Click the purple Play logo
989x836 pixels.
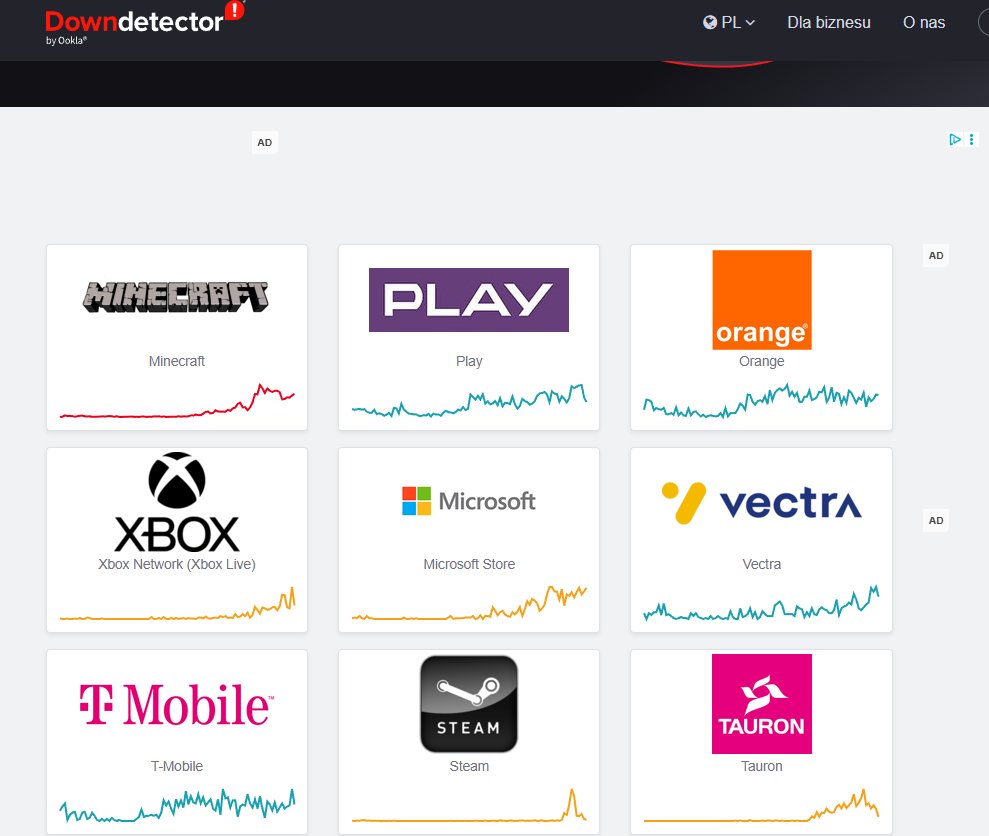tap(469, 300)
